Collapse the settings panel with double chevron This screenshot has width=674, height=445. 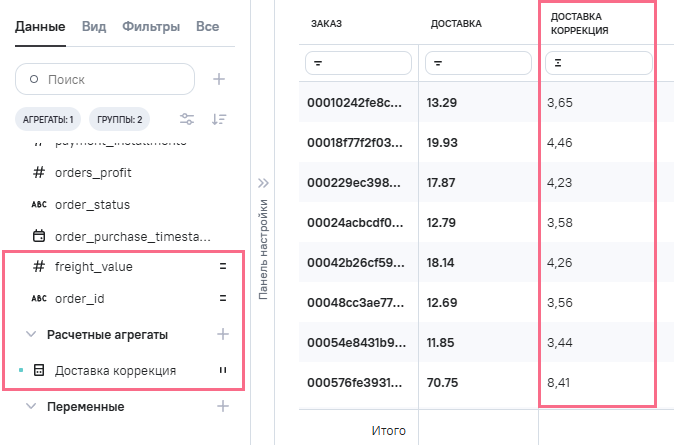[264, 183]
